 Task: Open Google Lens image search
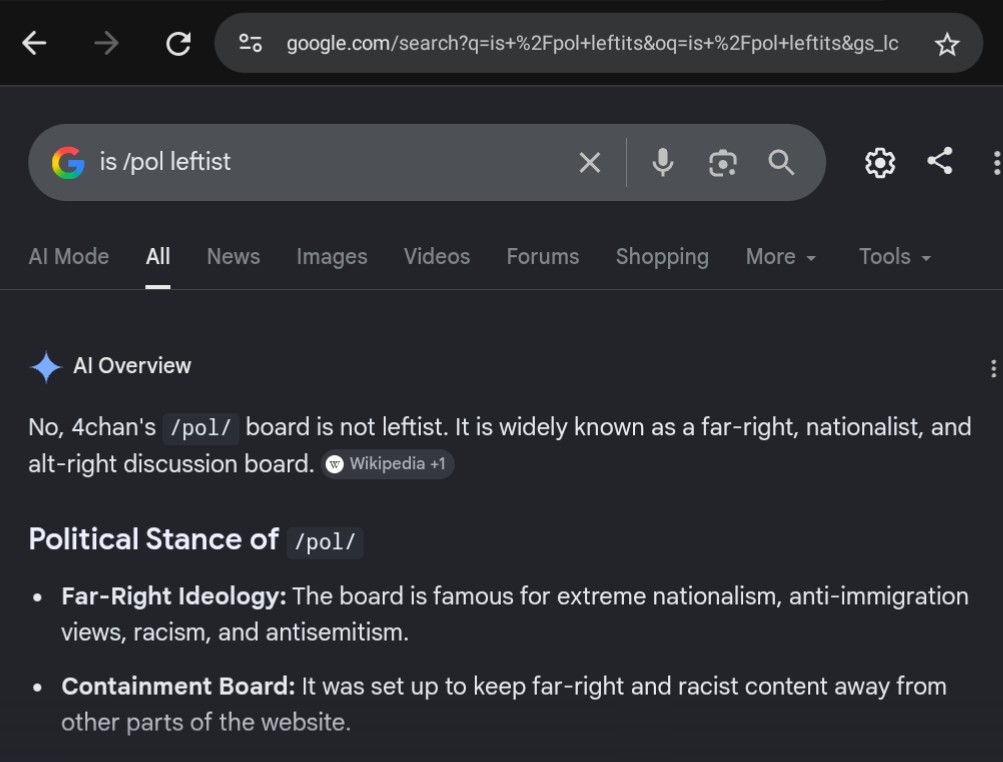point(723,163)
